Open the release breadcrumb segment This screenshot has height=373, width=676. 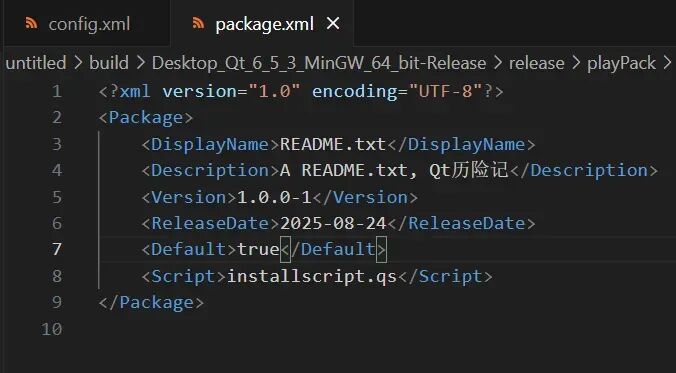coord(536,63)
